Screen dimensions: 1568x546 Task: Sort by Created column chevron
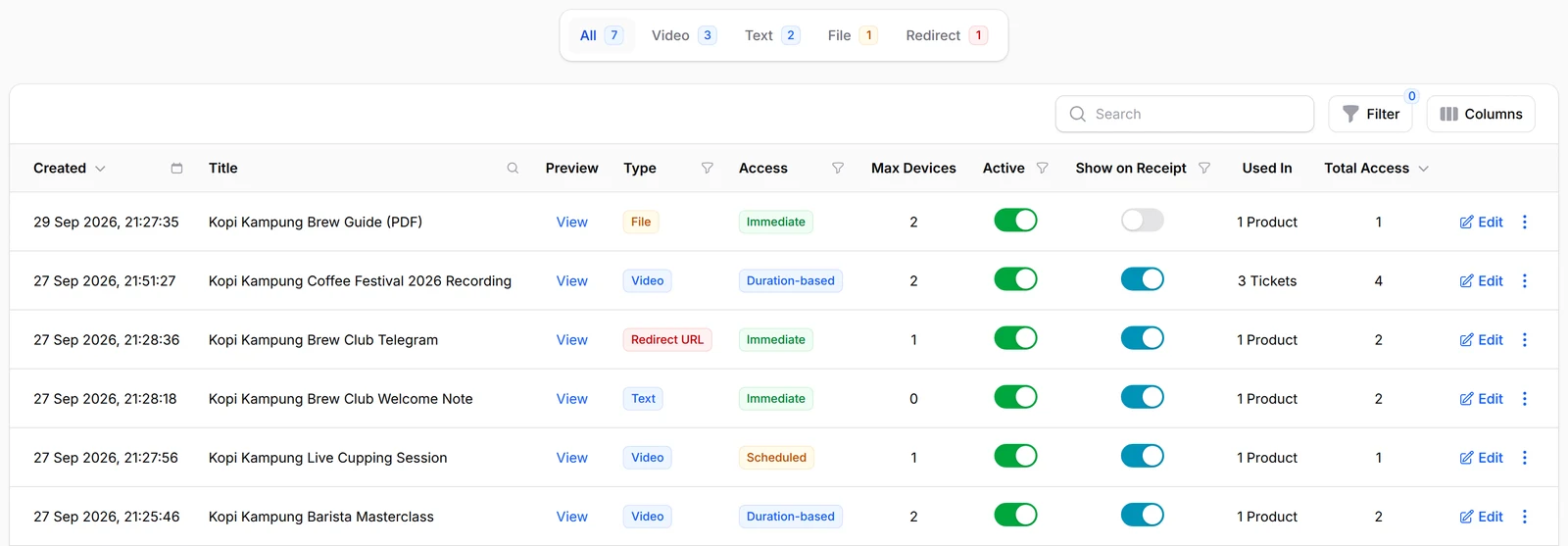click(100, 169)
